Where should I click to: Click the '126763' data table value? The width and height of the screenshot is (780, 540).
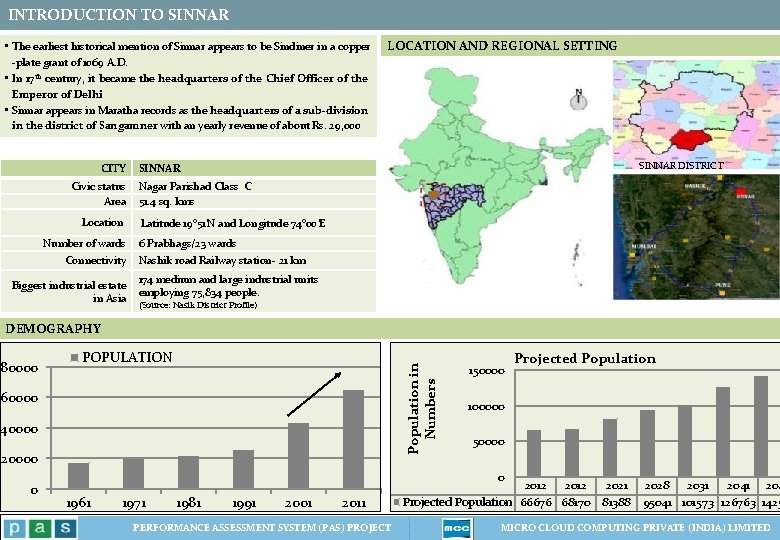[738, 503]
